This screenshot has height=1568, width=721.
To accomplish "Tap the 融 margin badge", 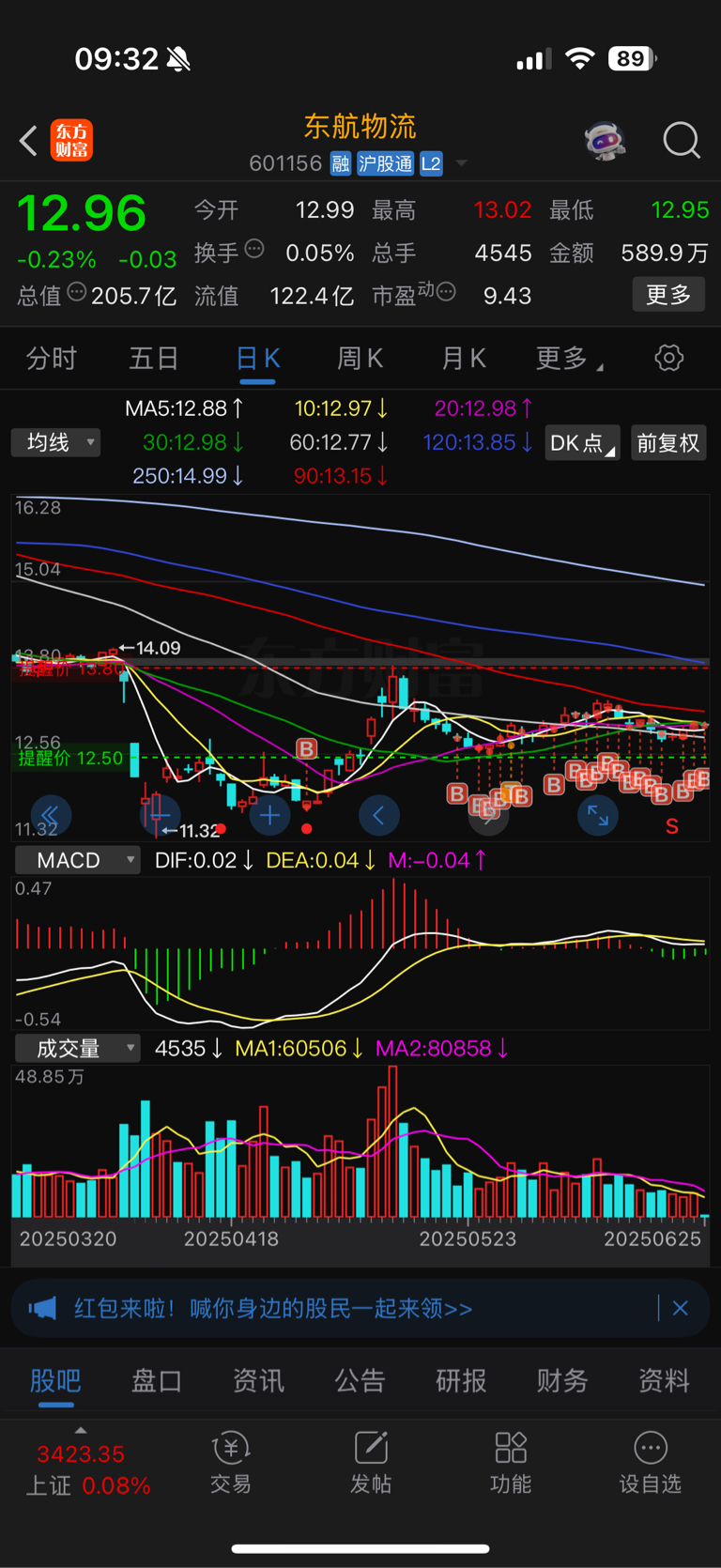I will click(341, 164).
